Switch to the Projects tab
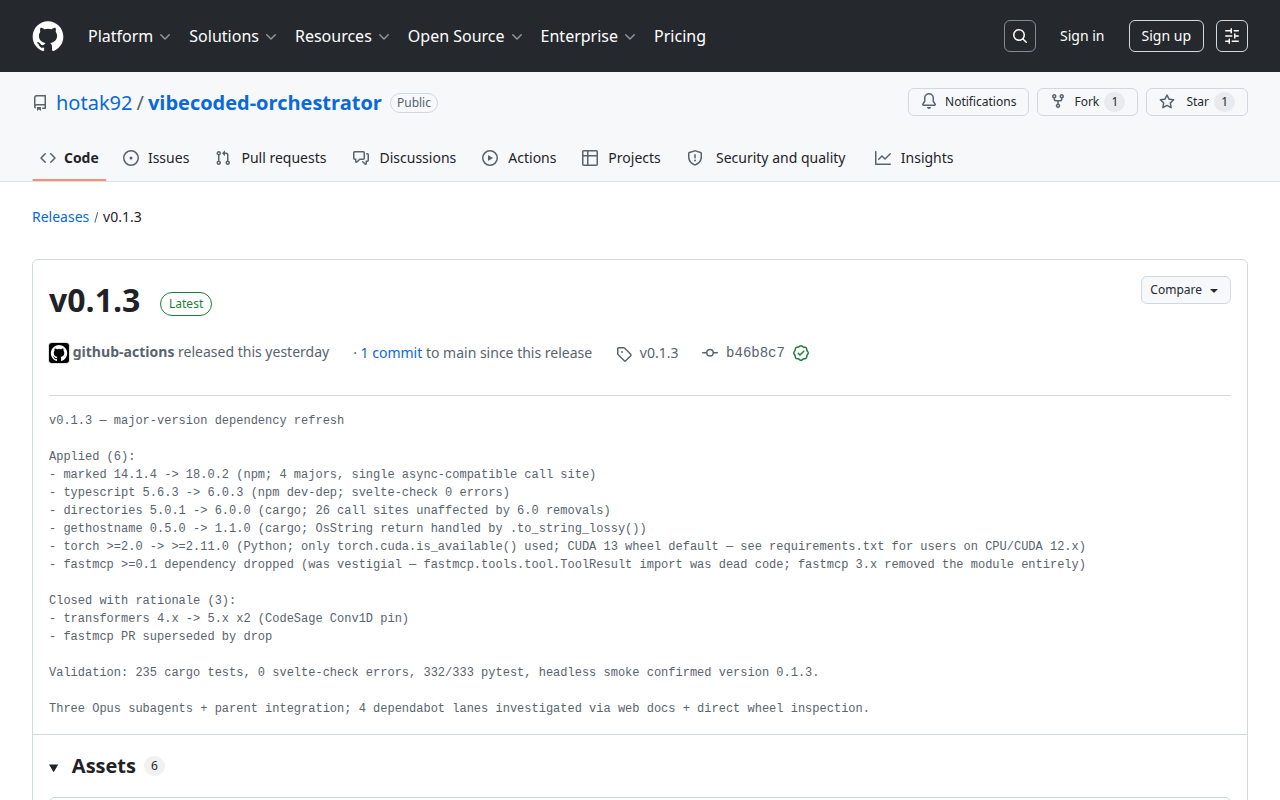 tap(621, 158)
